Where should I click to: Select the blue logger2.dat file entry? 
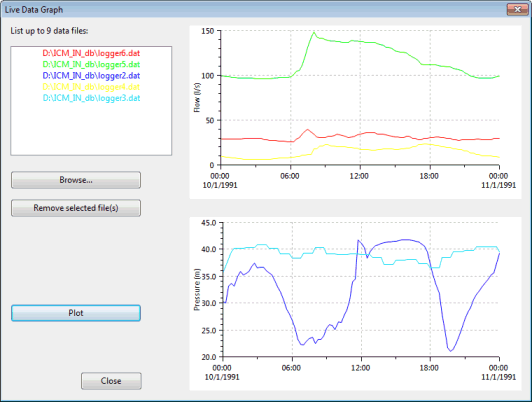91,76
